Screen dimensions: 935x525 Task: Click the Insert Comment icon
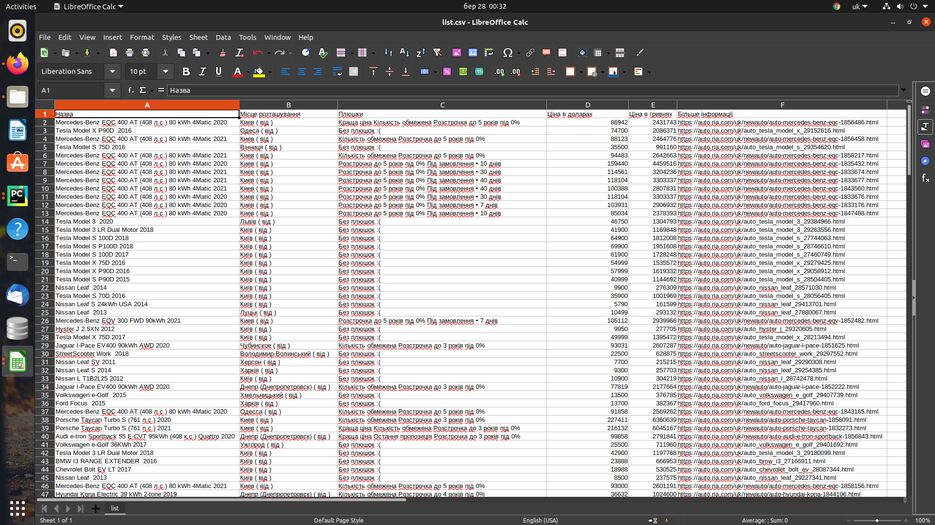pos(546,53)
